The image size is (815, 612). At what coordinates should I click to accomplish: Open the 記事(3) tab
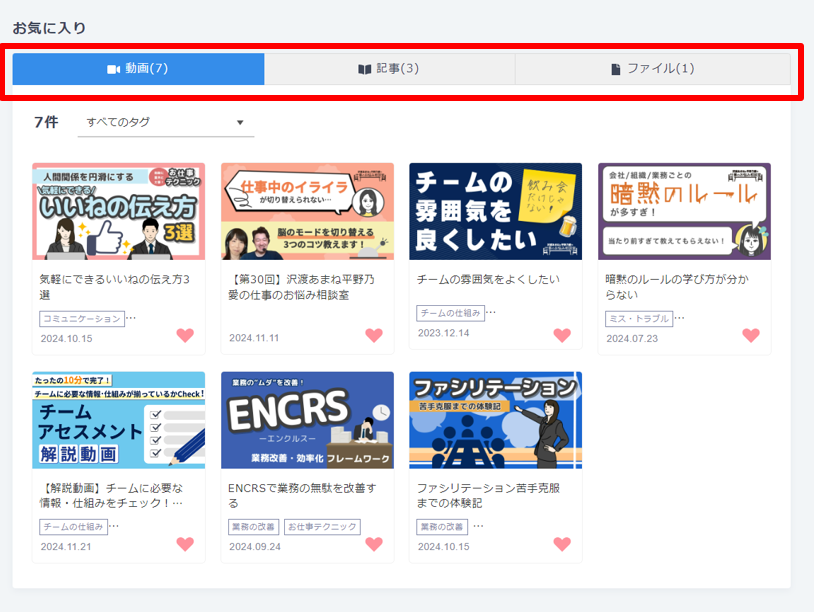(x=389, y=69)
